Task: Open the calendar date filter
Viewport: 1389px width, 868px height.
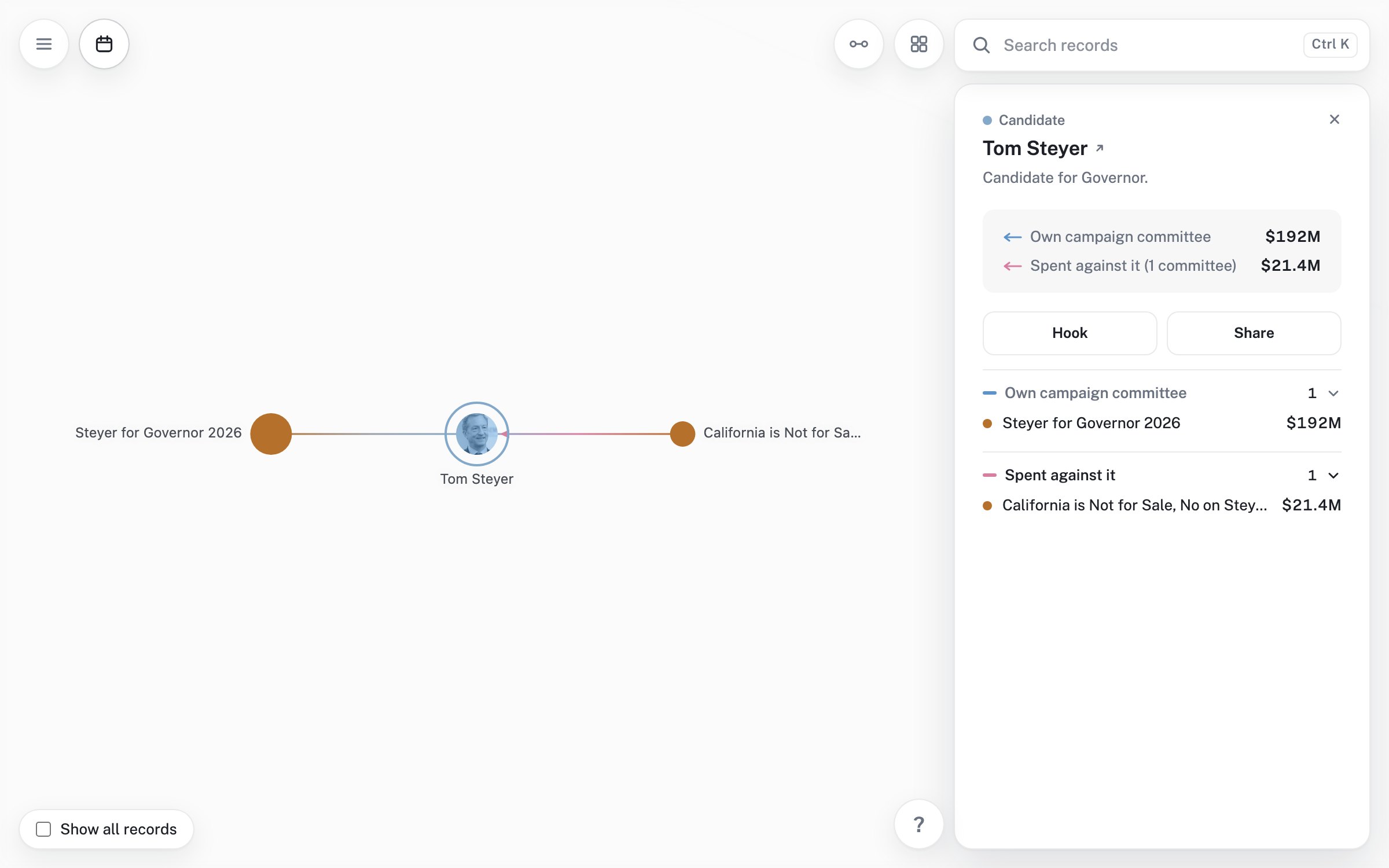Action: tap(104, 44)
